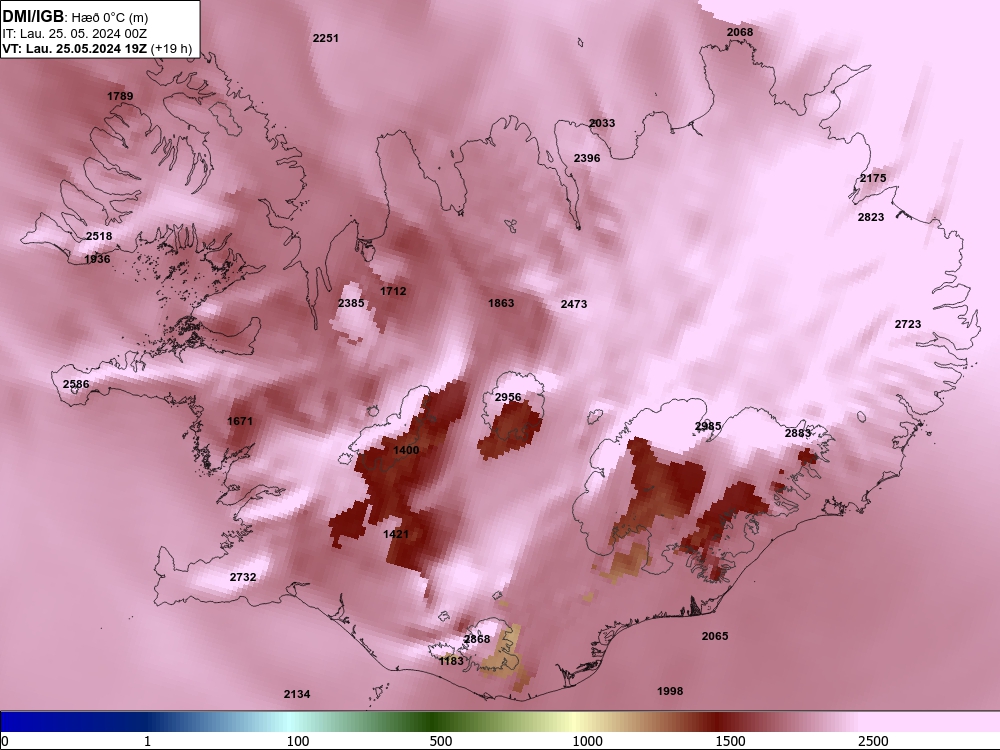1000x750 pixels.
Task: Click the value 2065 on the map
Action: tap(714, 636)
